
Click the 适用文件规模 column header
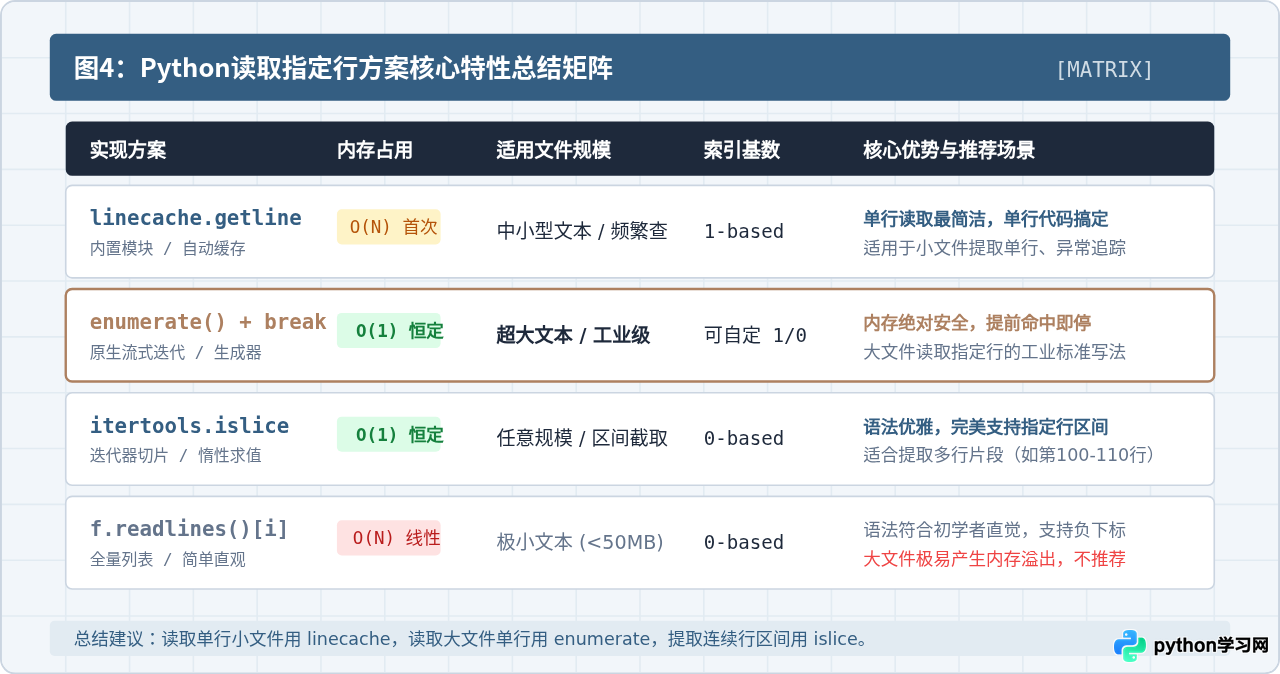pyautogui.click(x=553, y=150)
